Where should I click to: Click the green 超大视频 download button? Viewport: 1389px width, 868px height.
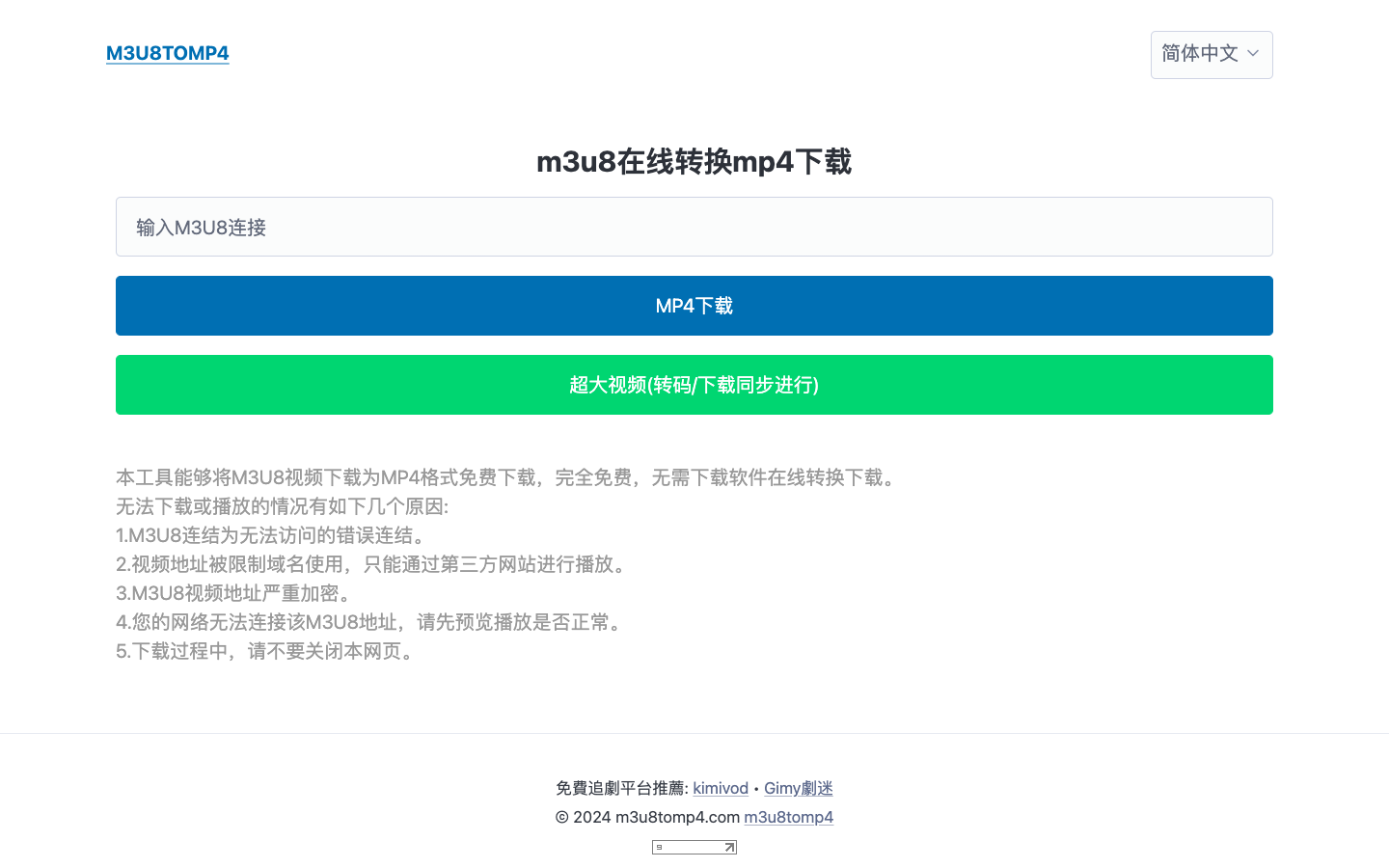[694, 385]
